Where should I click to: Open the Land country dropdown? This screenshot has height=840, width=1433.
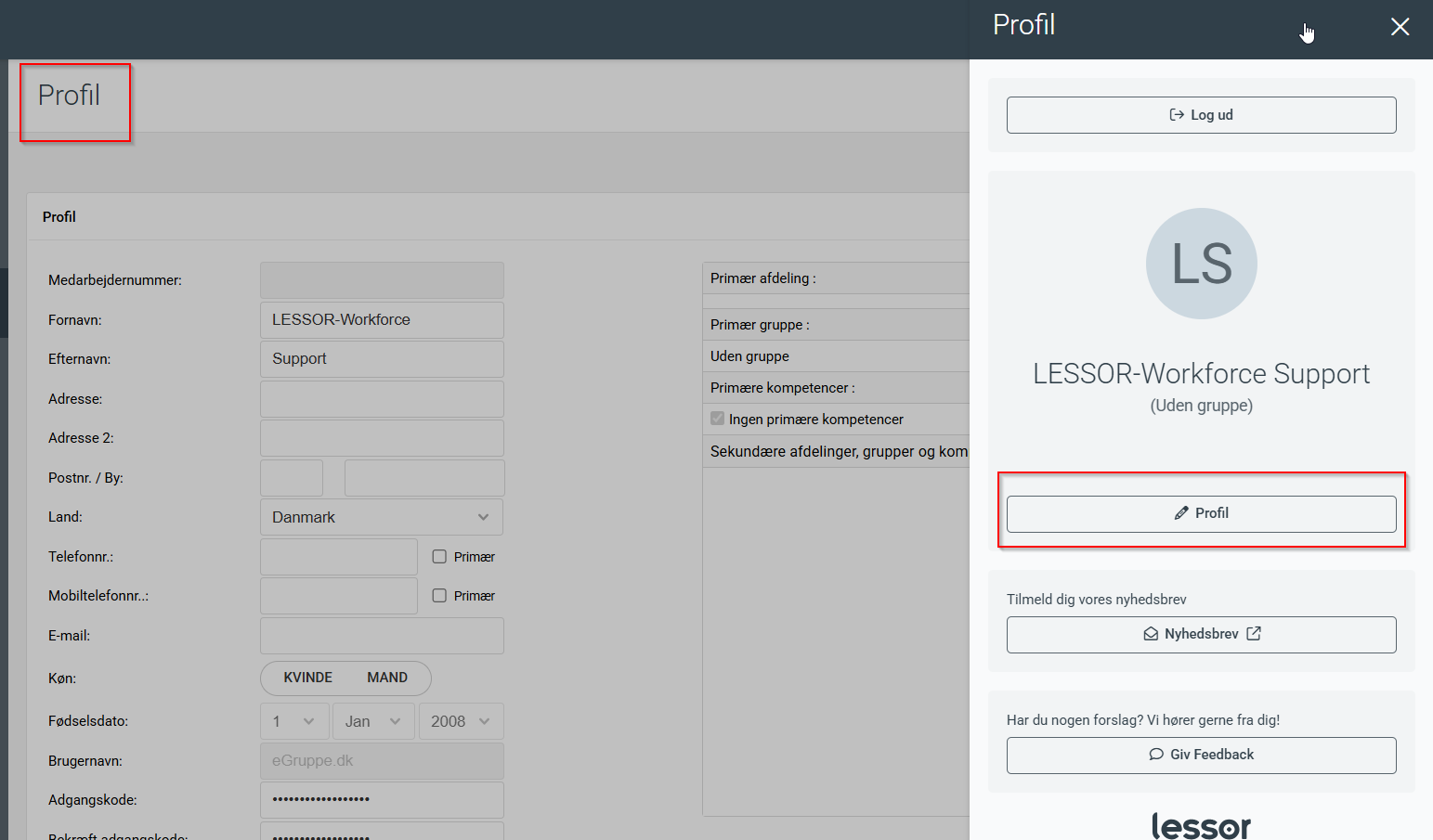click(x=382, y=517)
